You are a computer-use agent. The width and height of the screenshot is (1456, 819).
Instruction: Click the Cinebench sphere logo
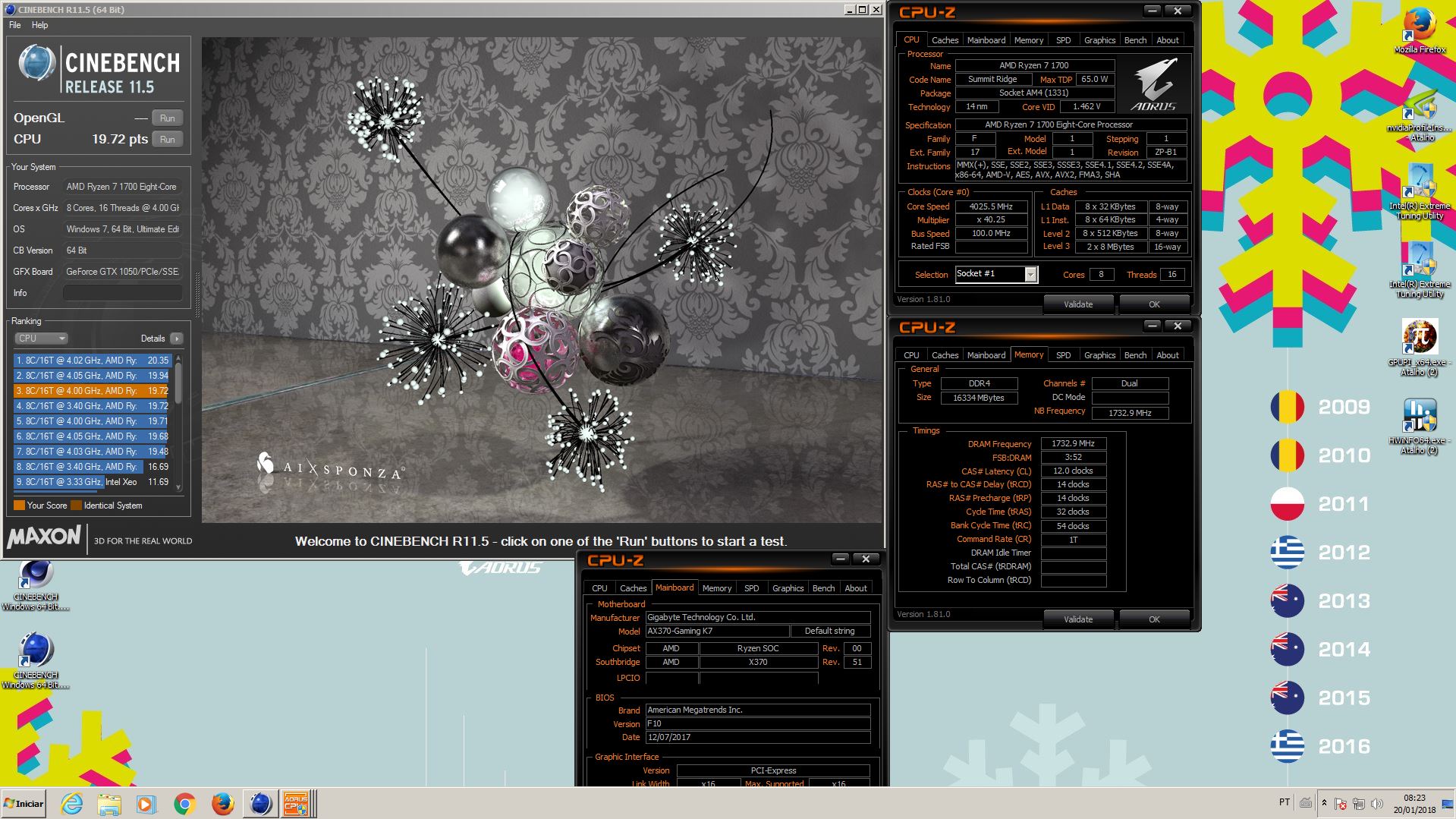point(36,64)
